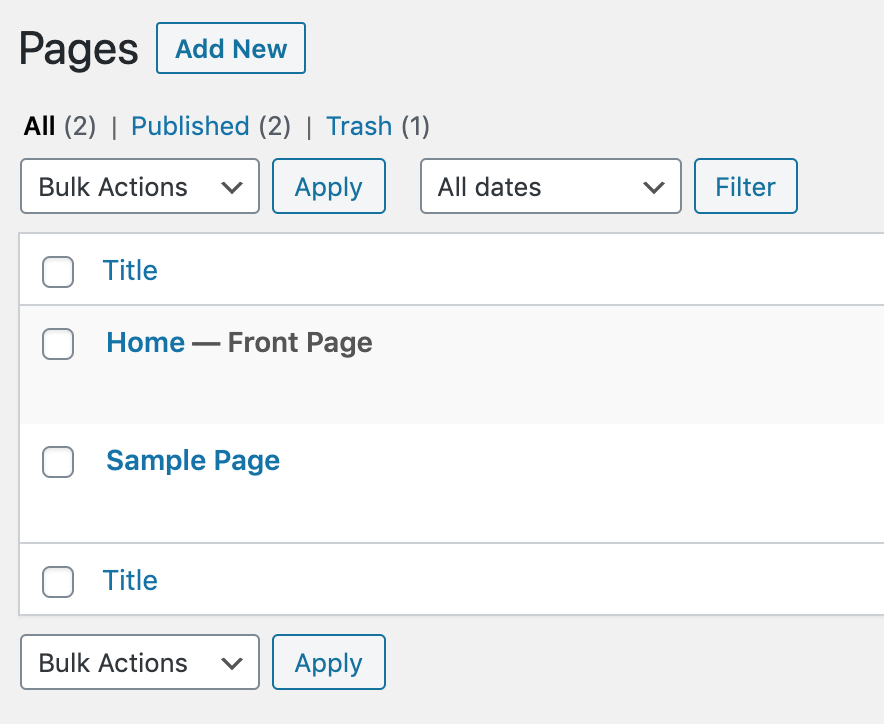Open the Trash pages view
884x724 pixels.
[359, 126]
